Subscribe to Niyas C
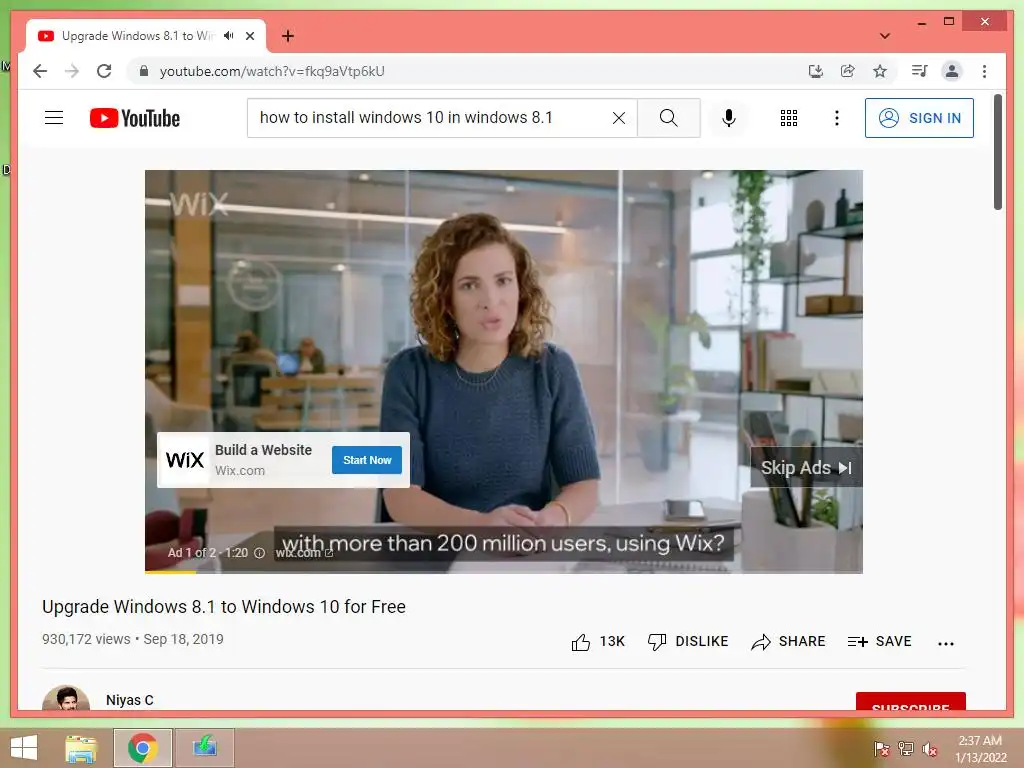The image size is (1024, 768). (910, 701)
